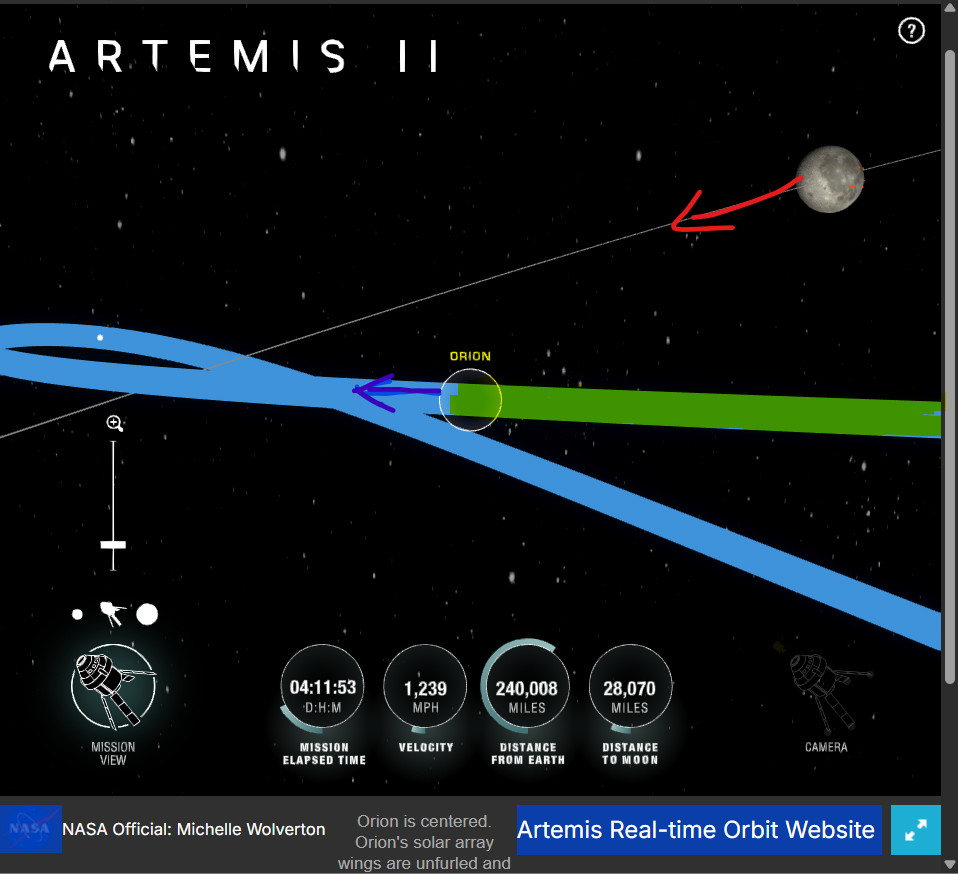Click the vertical scrollbar thumb
This screenshot has width=958, height=874.
pos(949,366)
